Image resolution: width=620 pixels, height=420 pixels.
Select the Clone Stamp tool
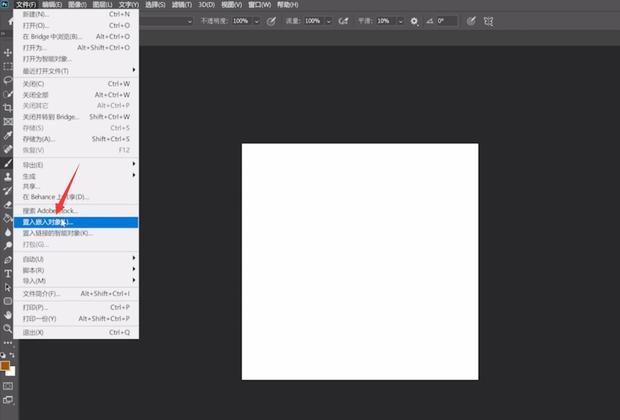click(8, 177)
